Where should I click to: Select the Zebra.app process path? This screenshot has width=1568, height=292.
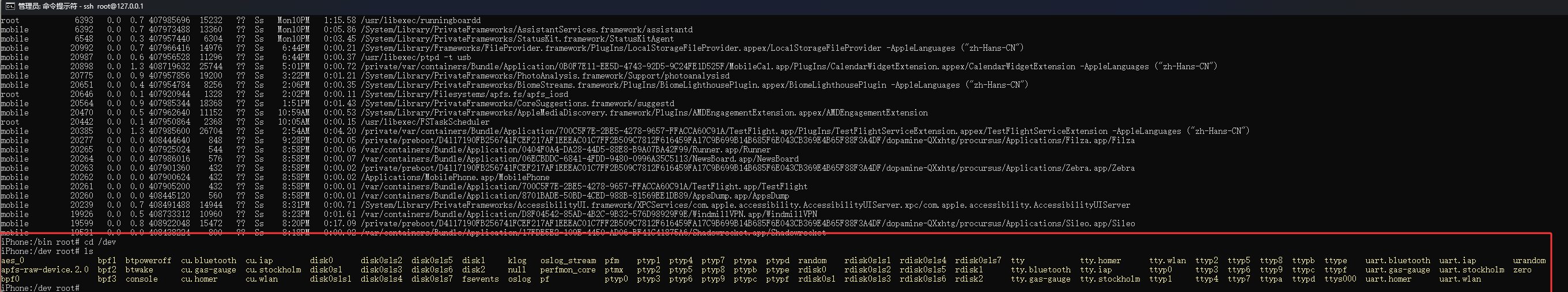[748, 168]
